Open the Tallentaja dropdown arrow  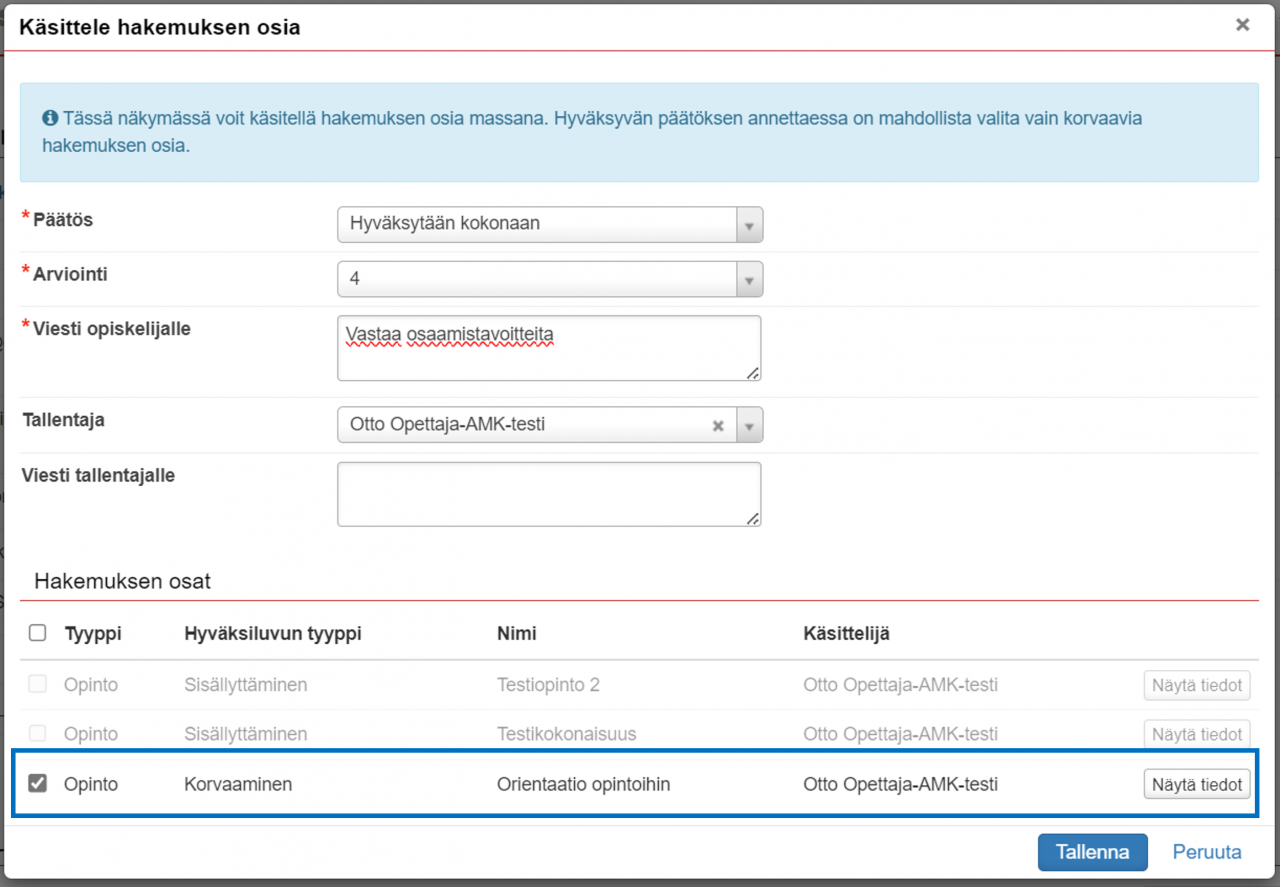coord(749,425)
